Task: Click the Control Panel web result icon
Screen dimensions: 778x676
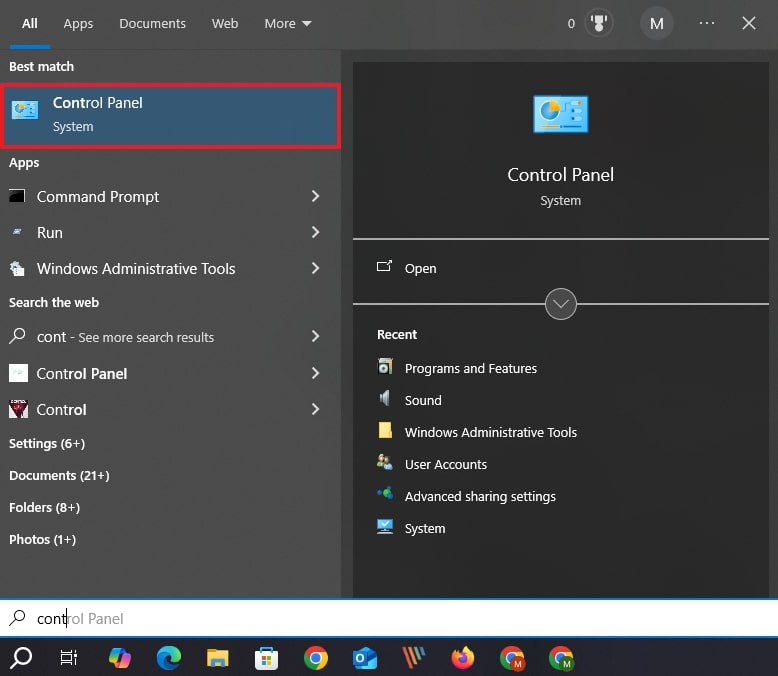Action: point(18,373)
